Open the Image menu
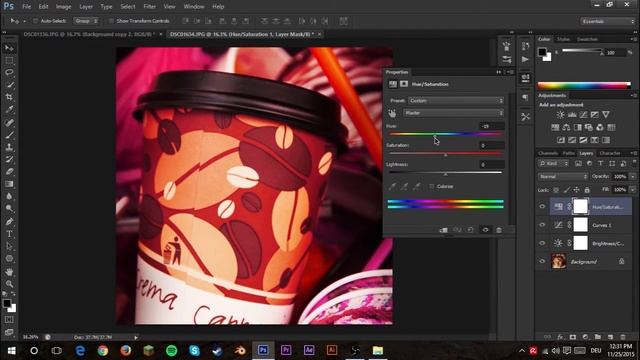The height and width of the screenshot is (360, 640). 63,7
